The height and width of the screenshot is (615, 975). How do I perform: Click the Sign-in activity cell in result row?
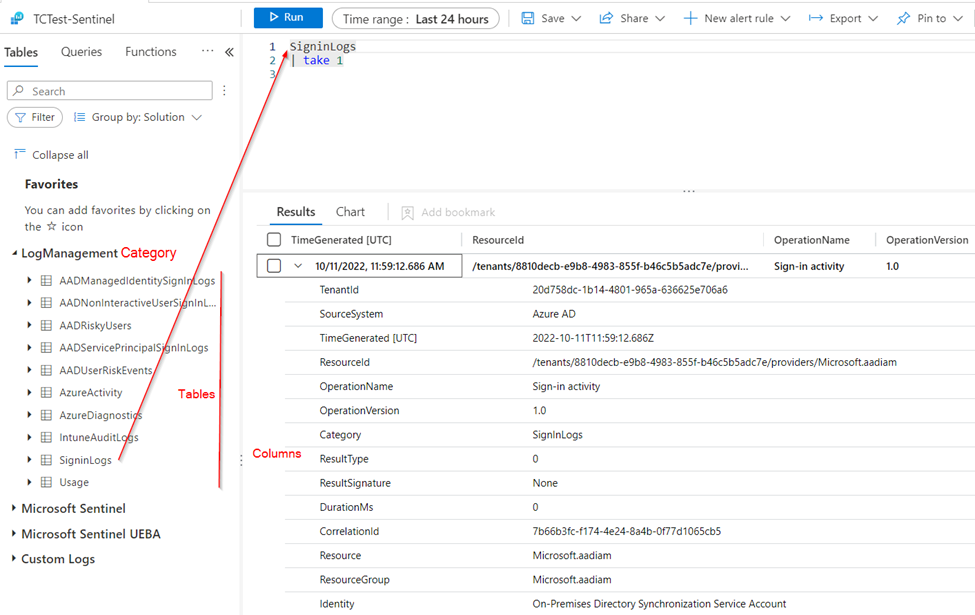[x=809, y=266]
